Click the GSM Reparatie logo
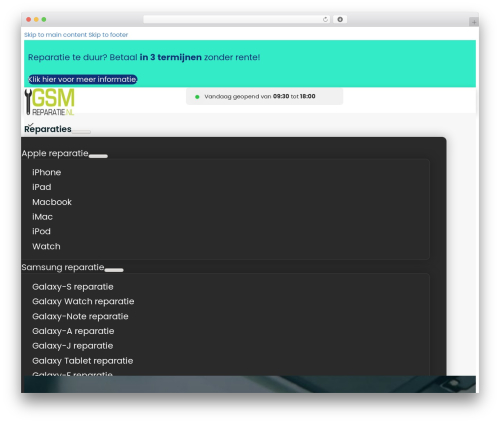500x423 pixels. pyautogui.click(x=50, y=102)
